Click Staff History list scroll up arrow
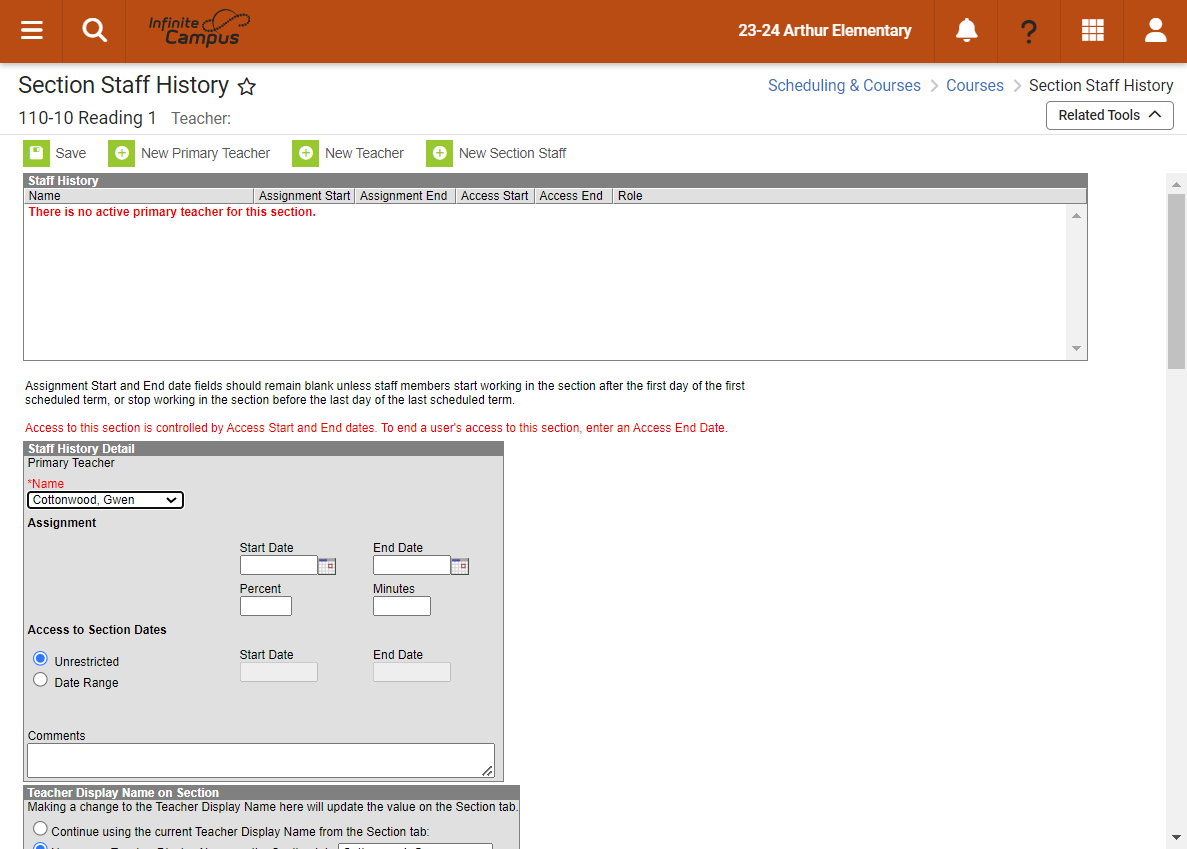Image resolution: width=1187 pixels, height=849 pixels. point(1076,216)
